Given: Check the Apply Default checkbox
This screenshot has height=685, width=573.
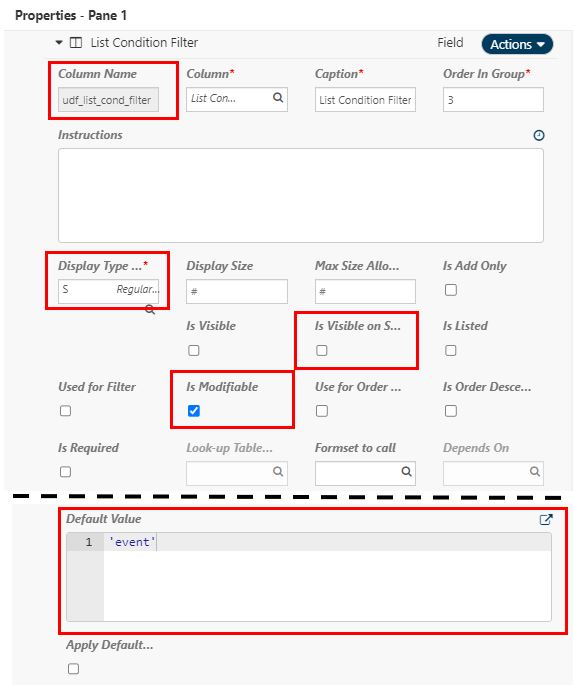Looking at the screenshot, I should (73, 668).
